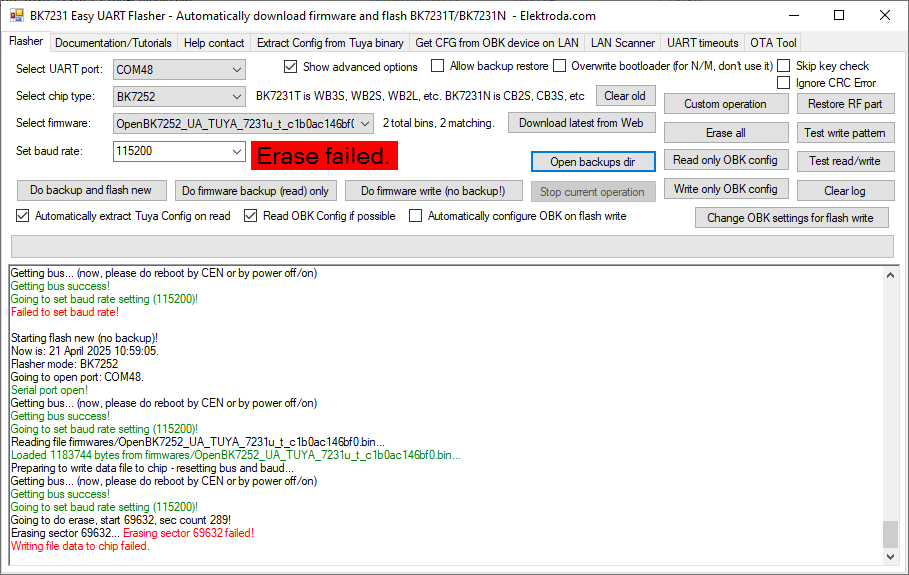
Task: Click log line 'Erasing sector 69632 failed!'
Action: 188,533
